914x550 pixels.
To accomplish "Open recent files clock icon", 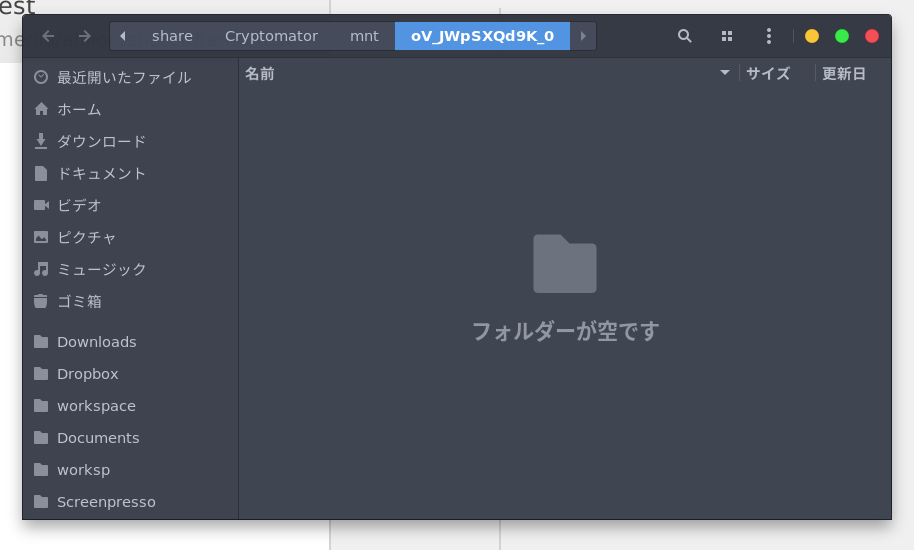I will pyautogui.click(x=41, y=77).
